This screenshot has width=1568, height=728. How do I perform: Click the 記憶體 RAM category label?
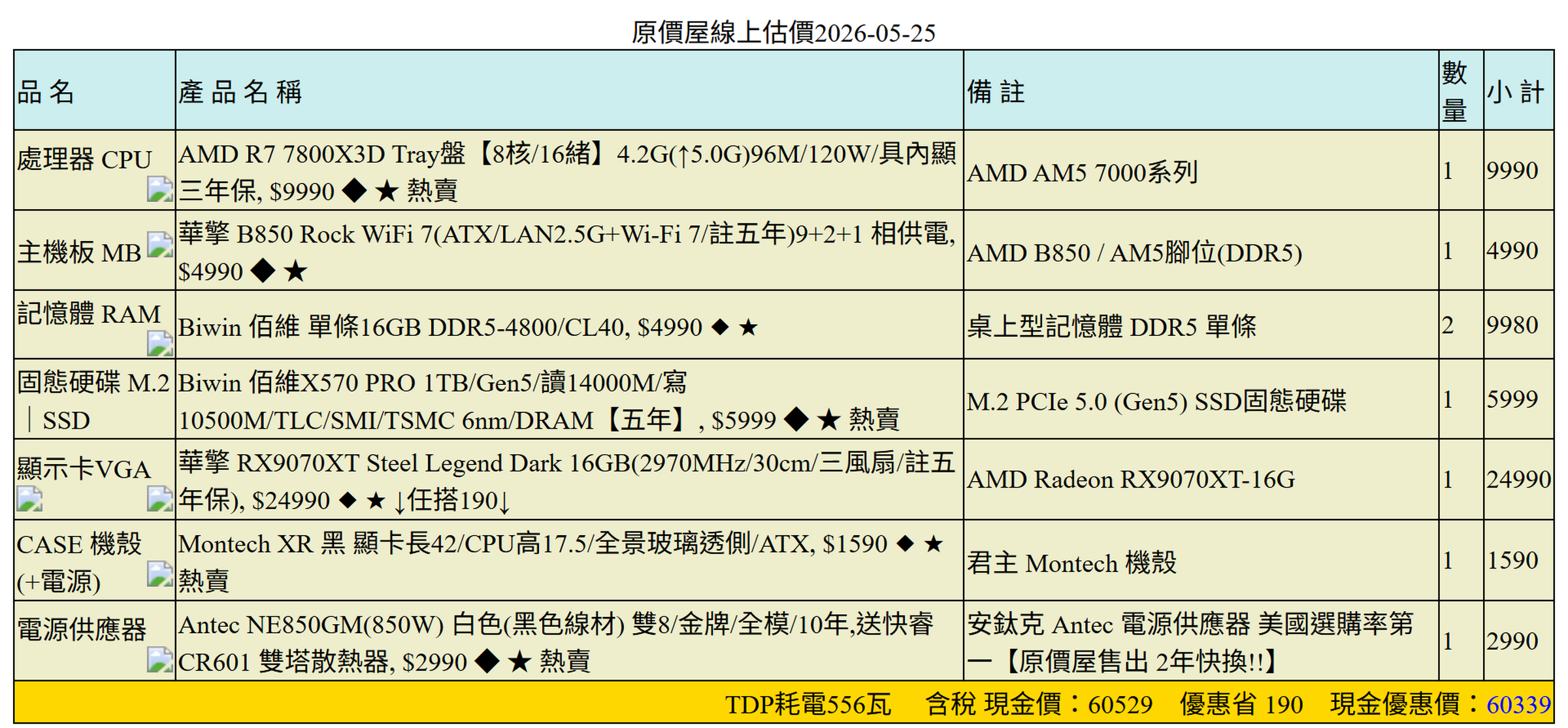pyautogui.click(x=89, y=314)
